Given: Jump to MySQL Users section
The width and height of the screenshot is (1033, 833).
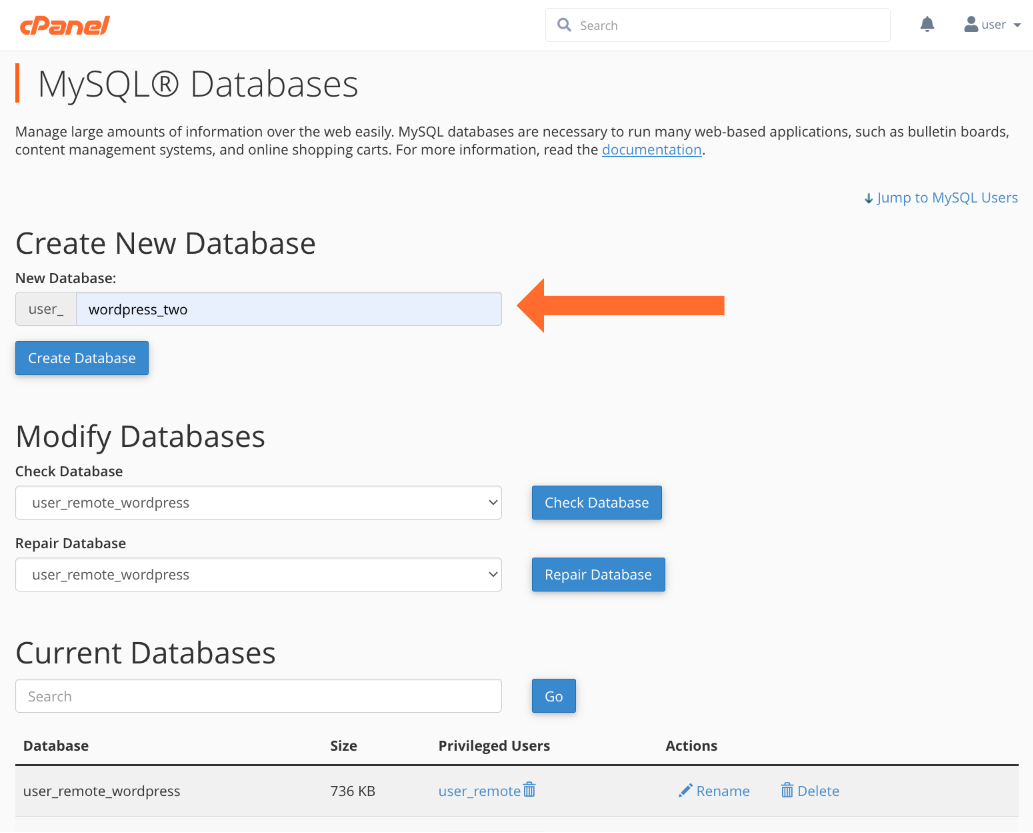Looking at the screenshot, I should (940, 198).
